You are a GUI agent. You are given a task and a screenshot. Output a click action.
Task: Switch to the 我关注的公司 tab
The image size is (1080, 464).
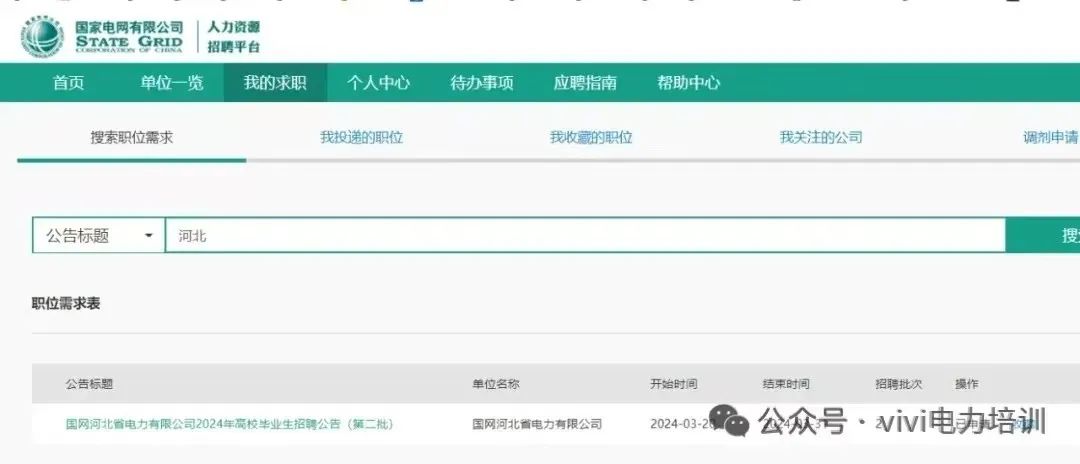[x=821, y=137]
